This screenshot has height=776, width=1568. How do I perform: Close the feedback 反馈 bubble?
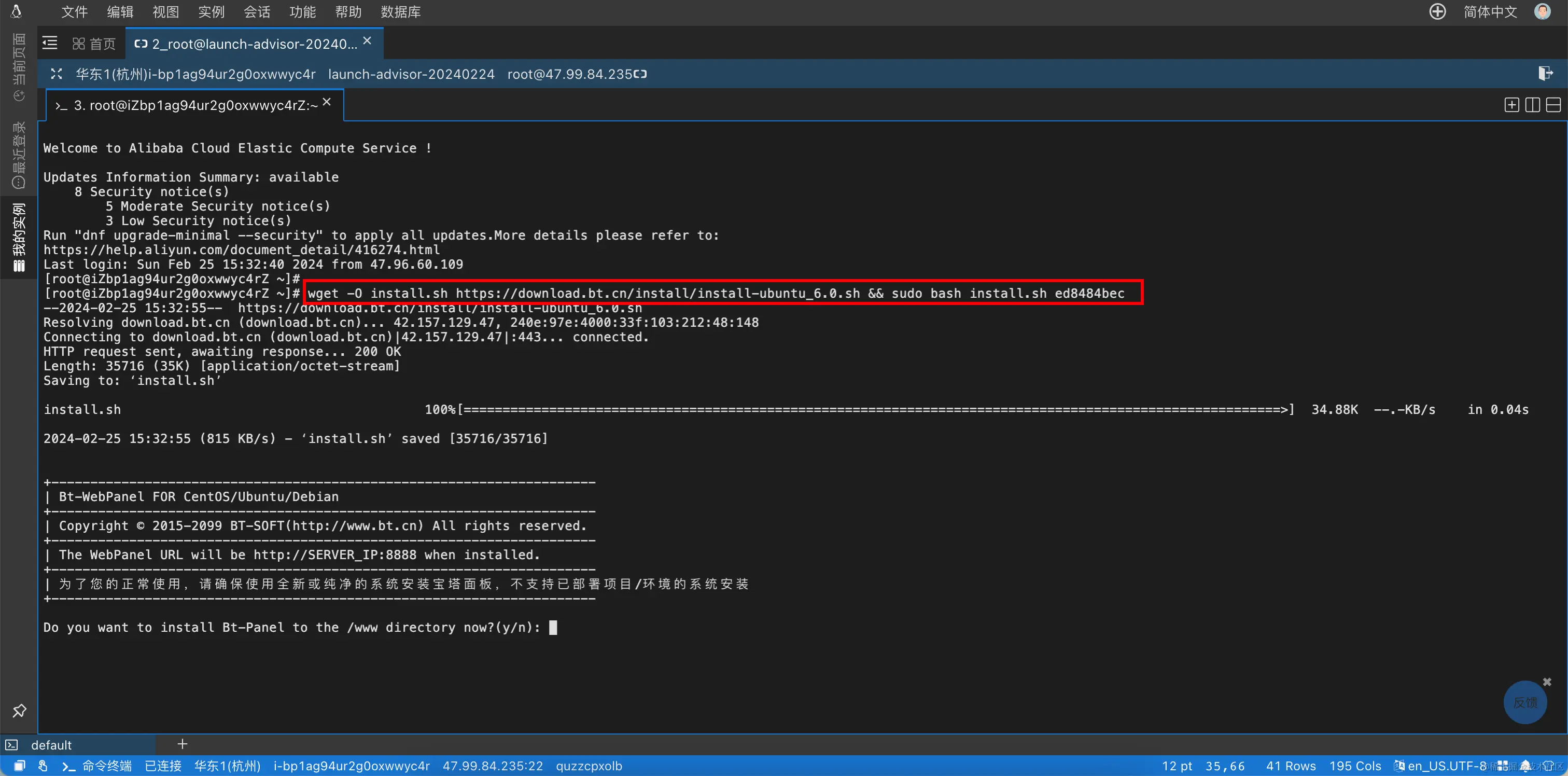click(1547, 682)
